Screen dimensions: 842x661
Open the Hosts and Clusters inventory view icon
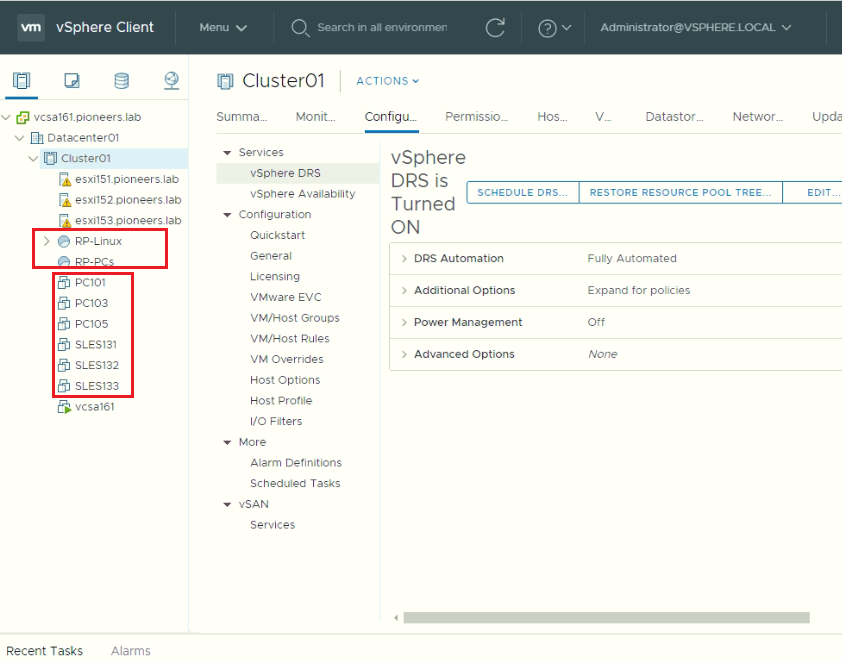(21, 81)
